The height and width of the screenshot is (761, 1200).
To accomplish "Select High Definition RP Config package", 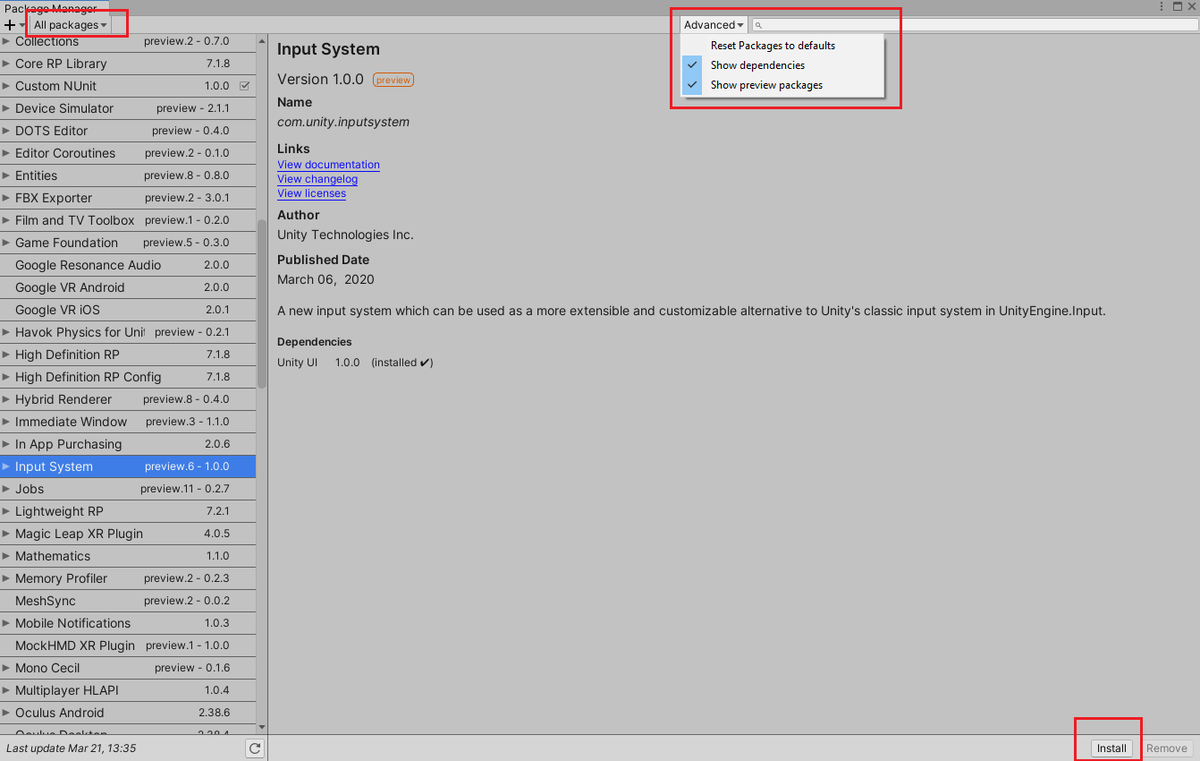I will [x=128, y=377].
